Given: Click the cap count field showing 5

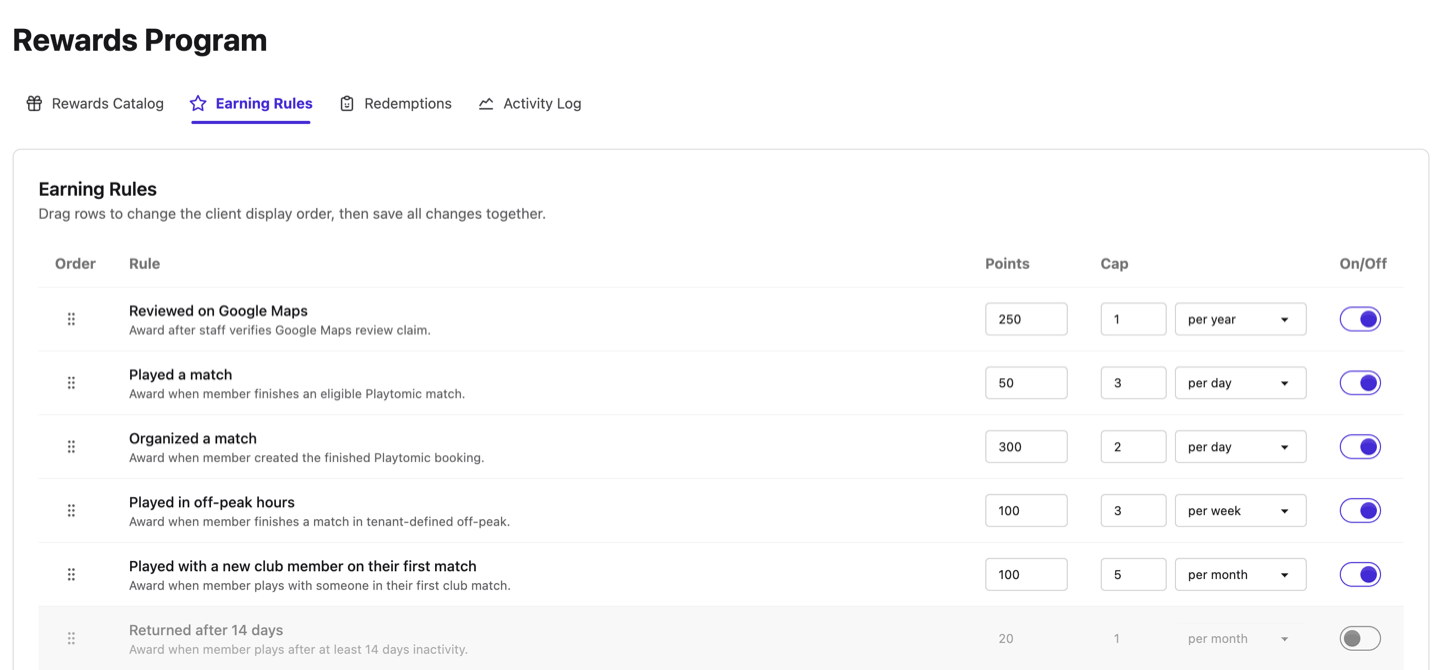Looking at the screenshot, I should coord(1133,575).
